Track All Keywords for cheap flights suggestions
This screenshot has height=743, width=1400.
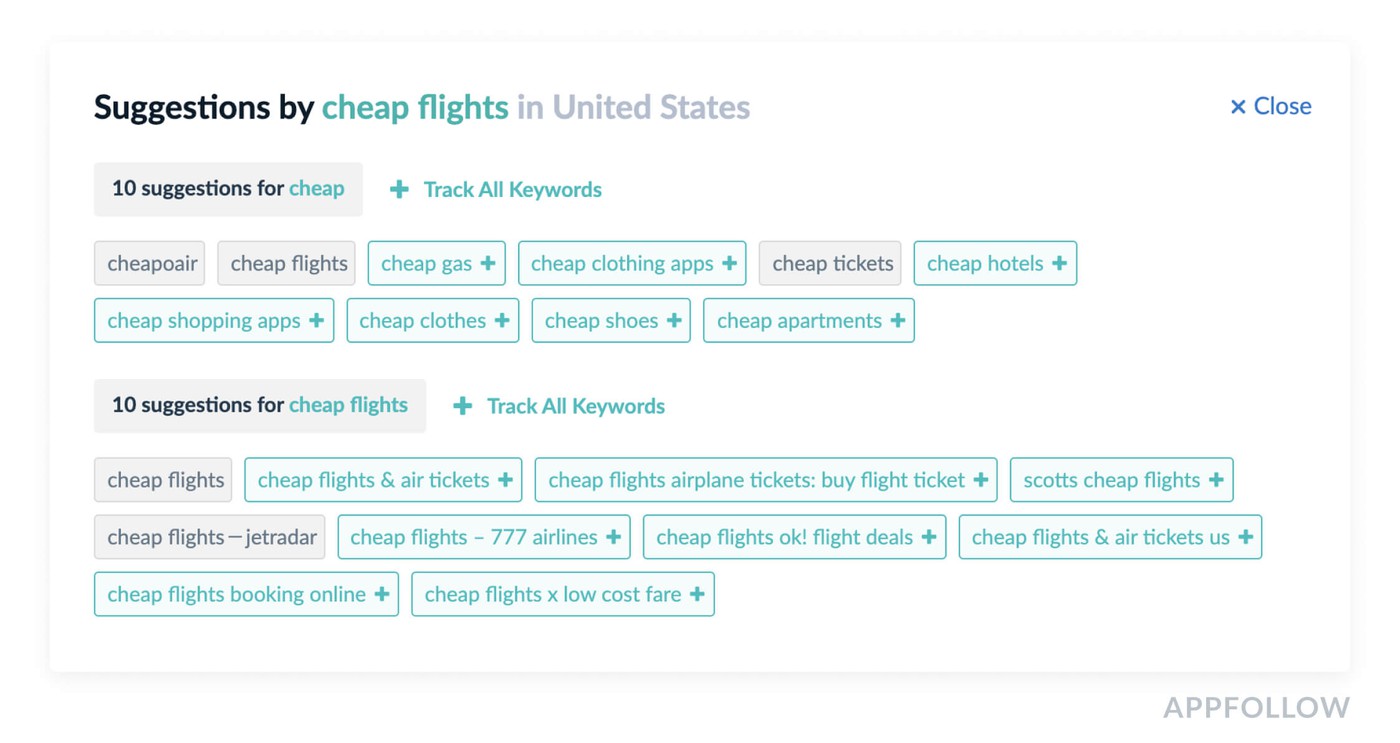pos(559,406)
